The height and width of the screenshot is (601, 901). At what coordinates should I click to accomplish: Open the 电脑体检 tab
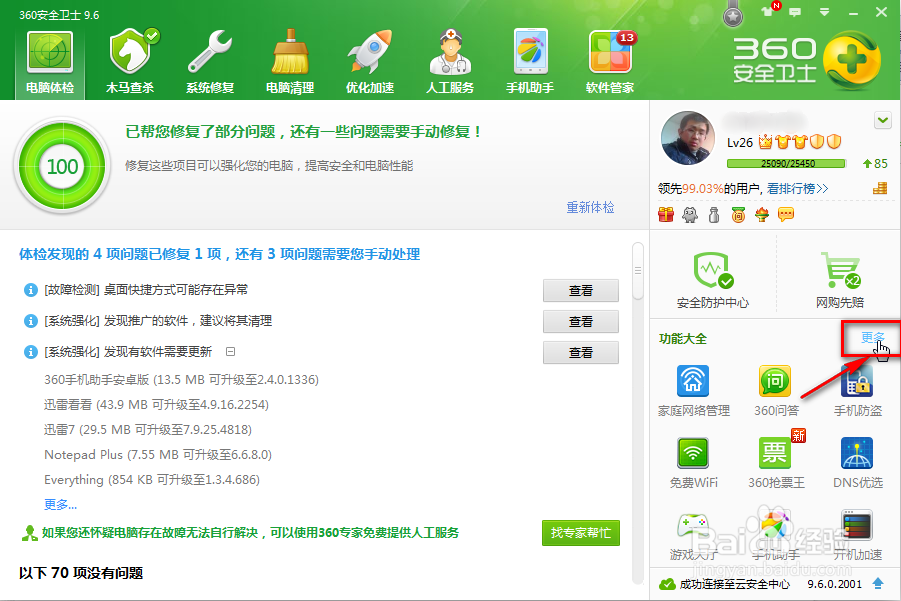click(50, 63)
